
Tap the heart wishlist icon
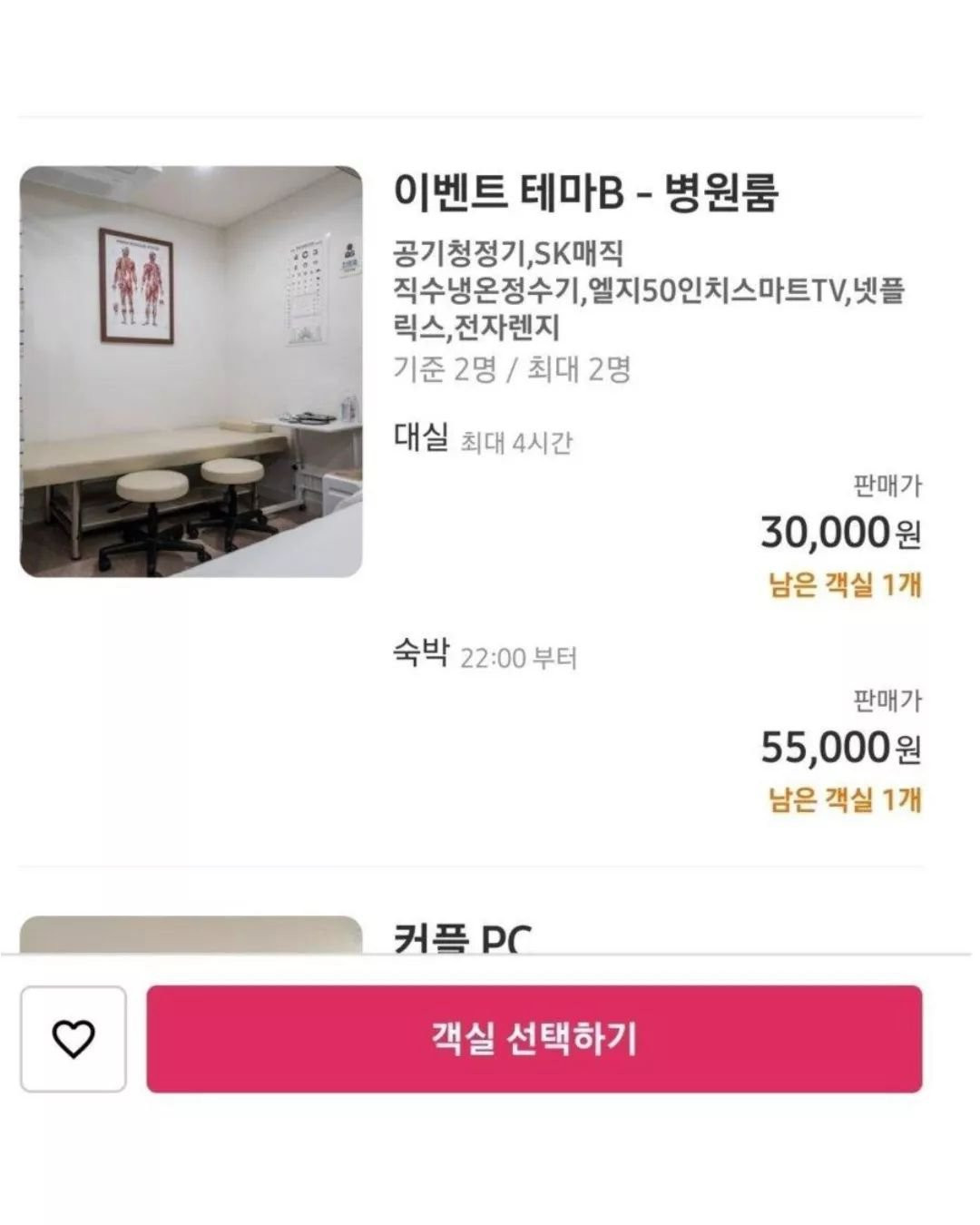[x=73, y=1038]
